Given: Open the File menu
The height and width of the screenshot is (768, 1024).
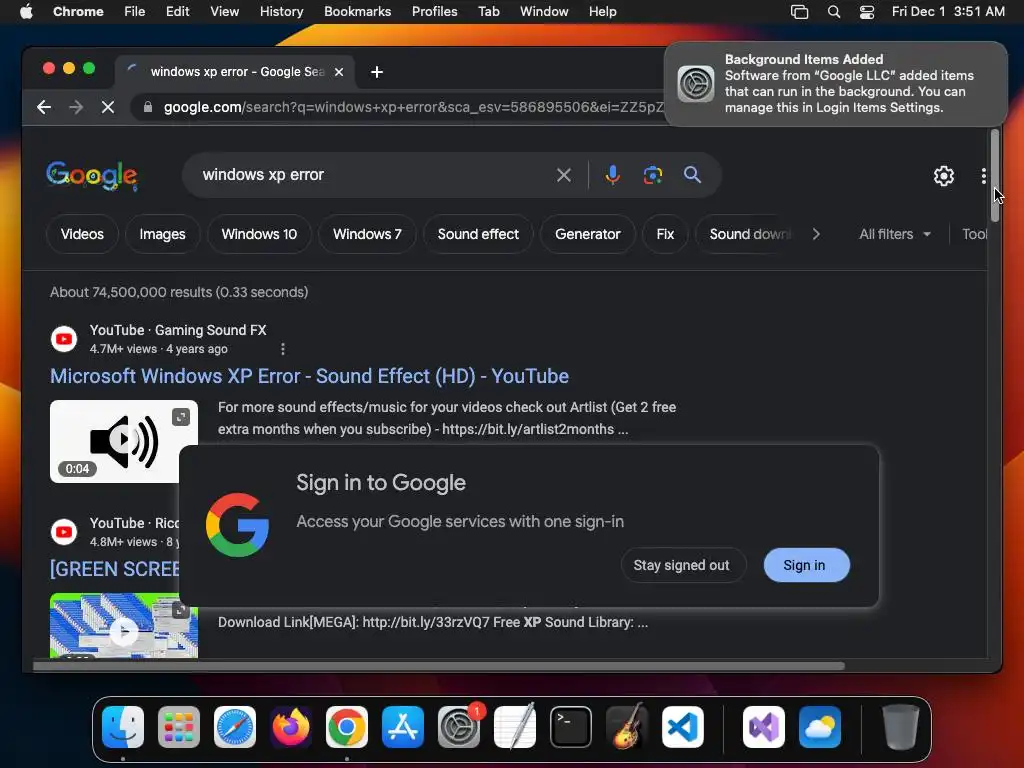Looking at the screenshot, I should (x=135, y=12).
